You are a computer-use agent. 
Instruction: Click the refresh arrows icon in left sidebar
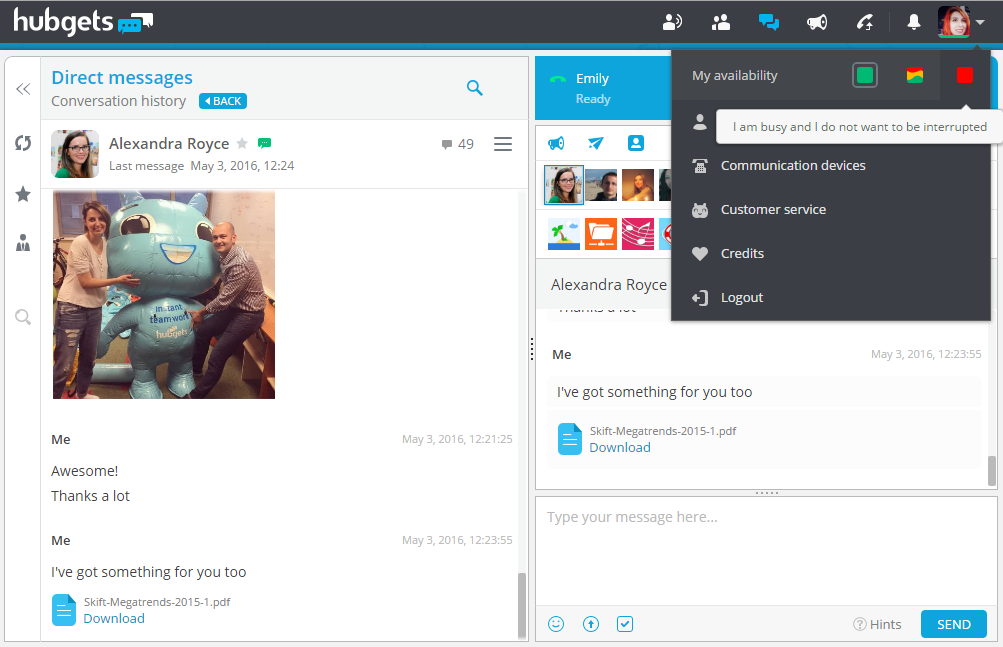[x=23, y=143]
